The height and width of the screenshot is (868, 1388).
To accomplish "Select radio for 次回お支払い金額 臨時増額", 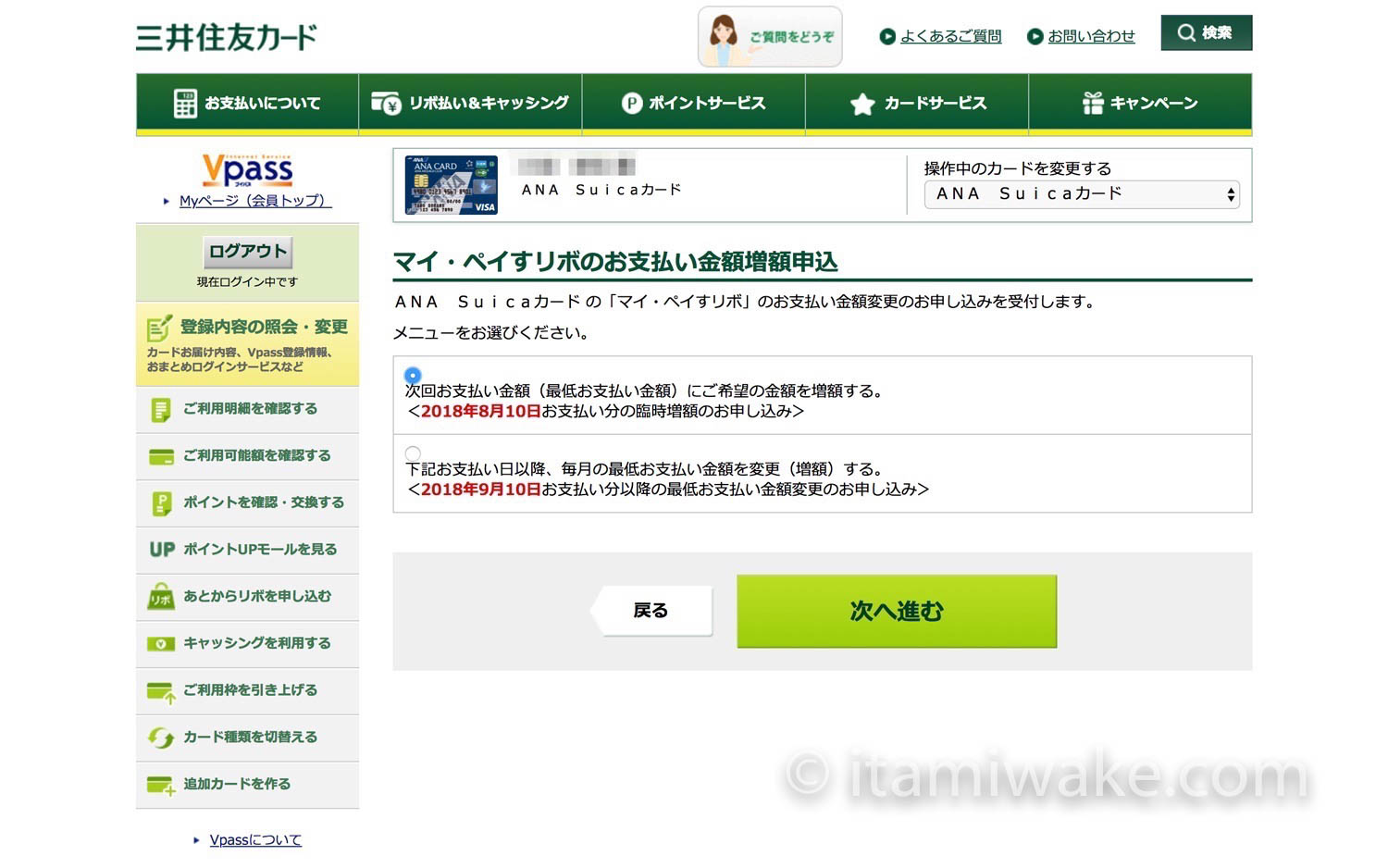I will [x=413, y=375].
